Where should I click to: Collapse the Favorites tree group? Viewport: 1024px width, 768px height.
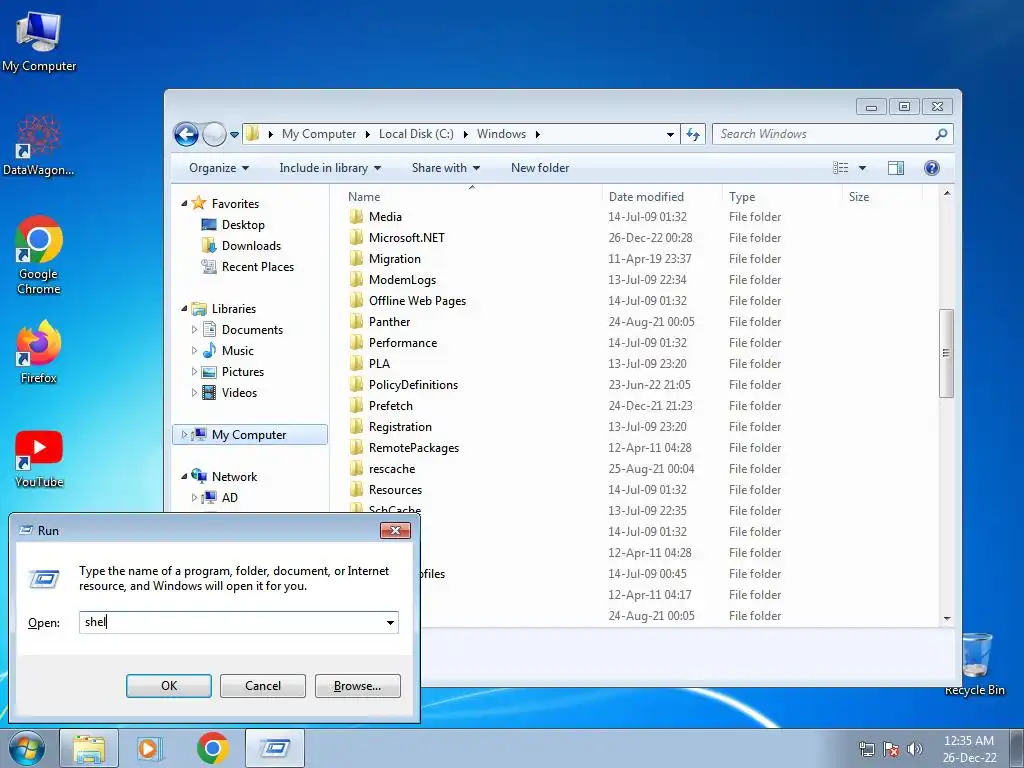[x=184, y=204]
